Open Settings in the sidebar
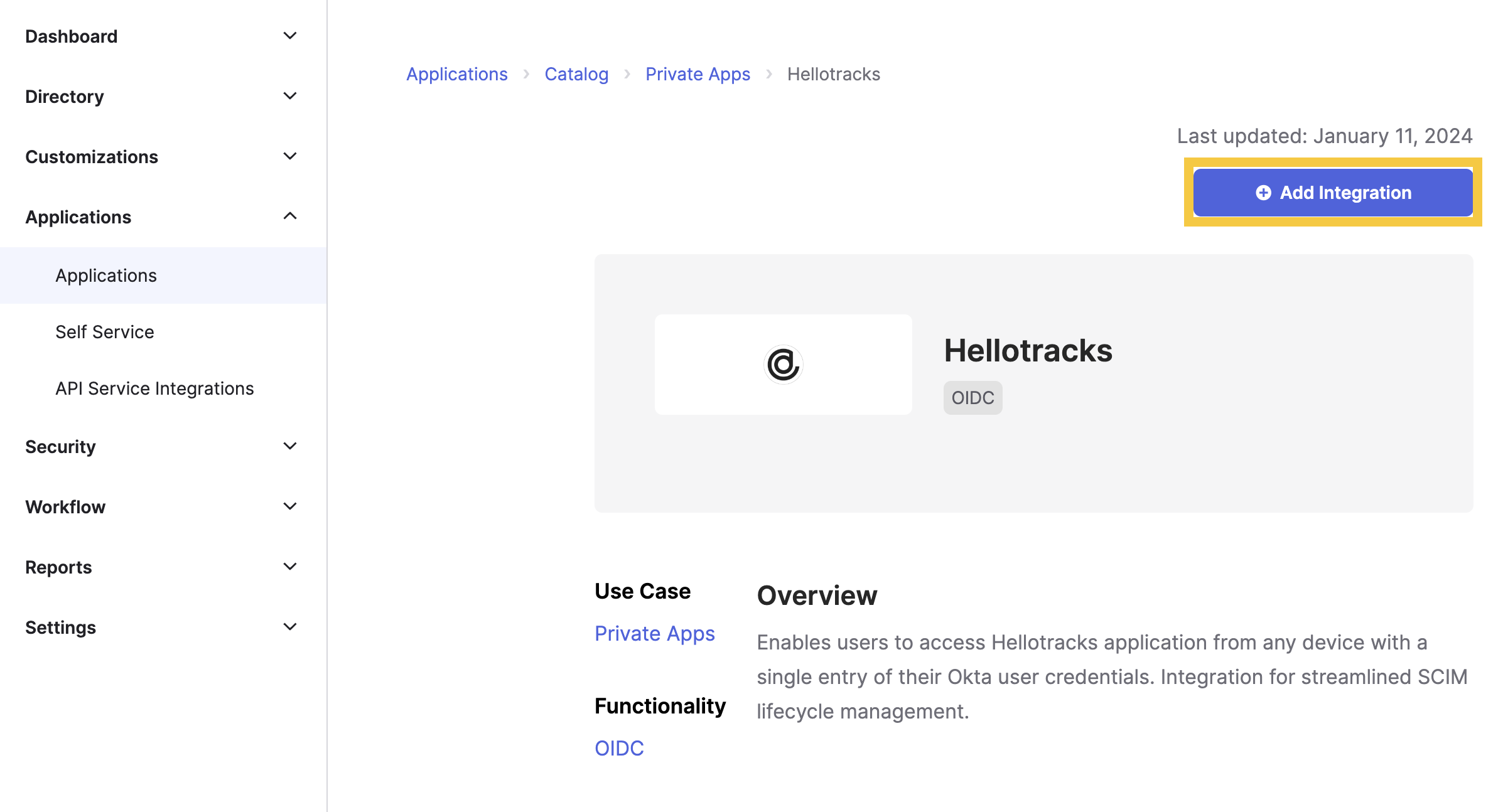The width and height of the screenshot is (1503, 812). point(60,628)
